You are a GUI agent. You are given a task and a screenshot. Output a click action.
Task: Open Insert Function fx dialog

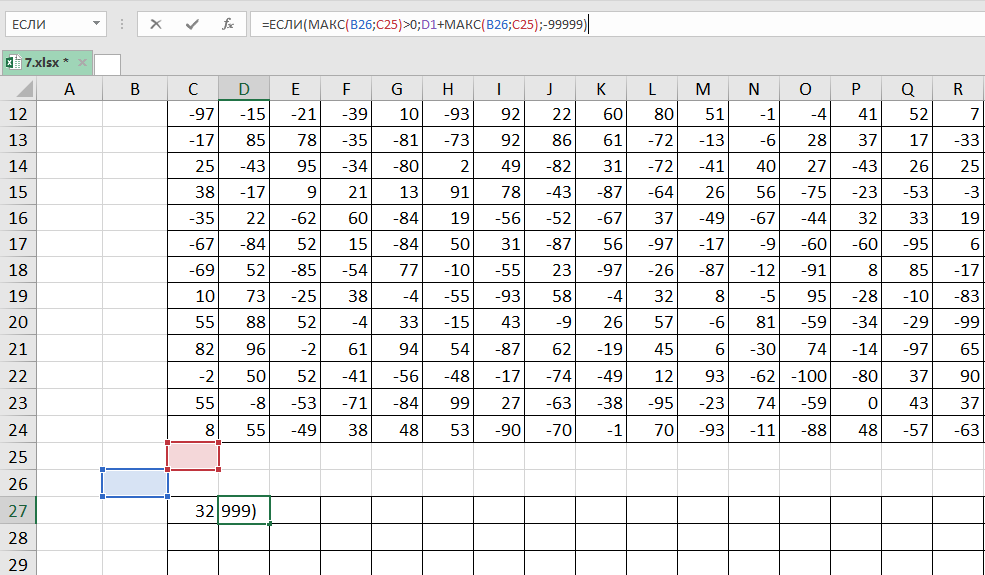[228, 24]
